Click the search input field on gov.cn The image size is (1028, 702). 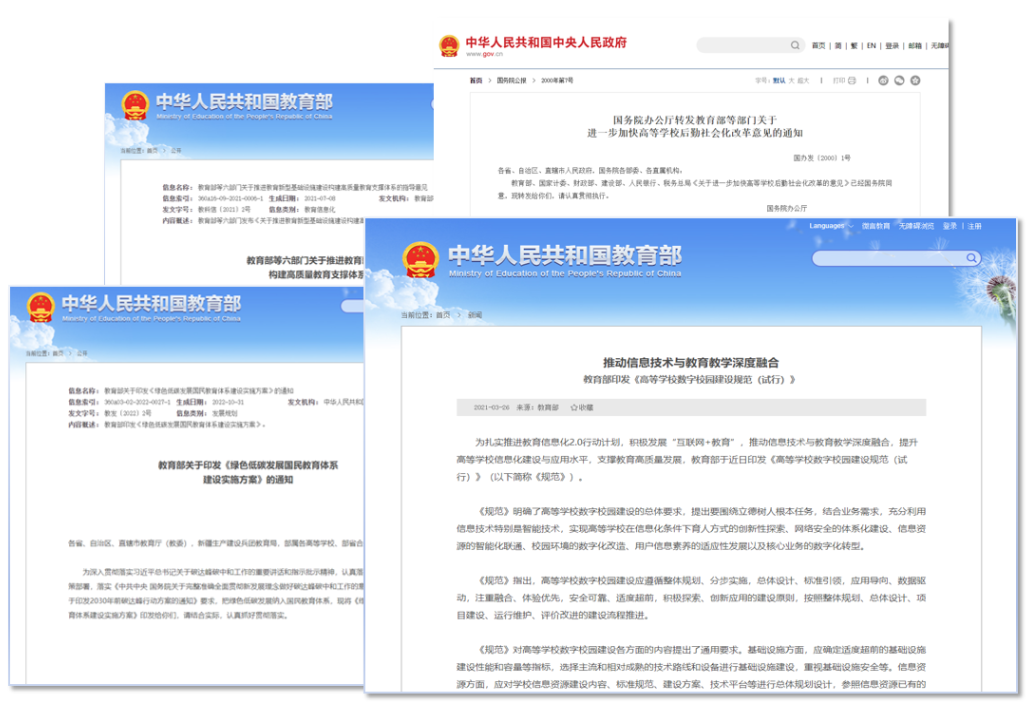[742, 46]
